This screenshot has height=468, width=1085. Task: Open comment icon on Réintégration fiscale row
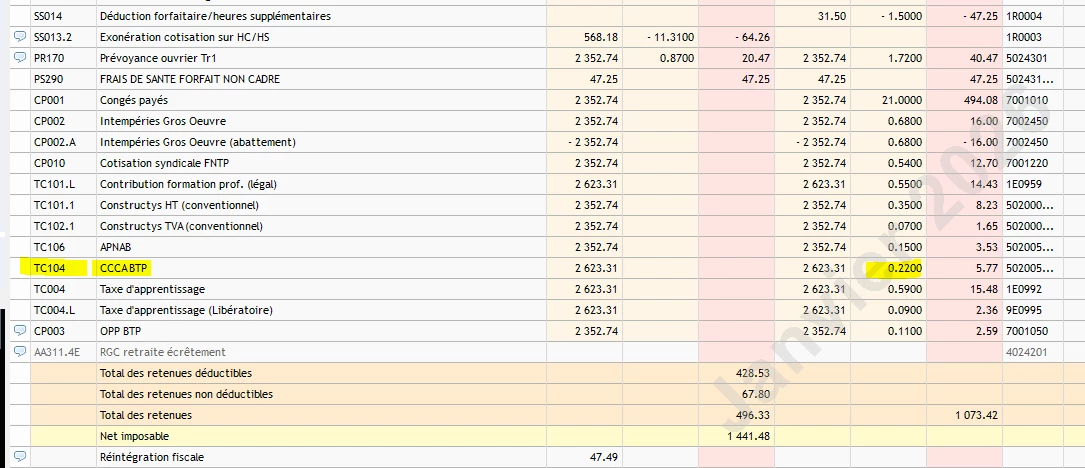pyautogui.click(x=20, y=457)
